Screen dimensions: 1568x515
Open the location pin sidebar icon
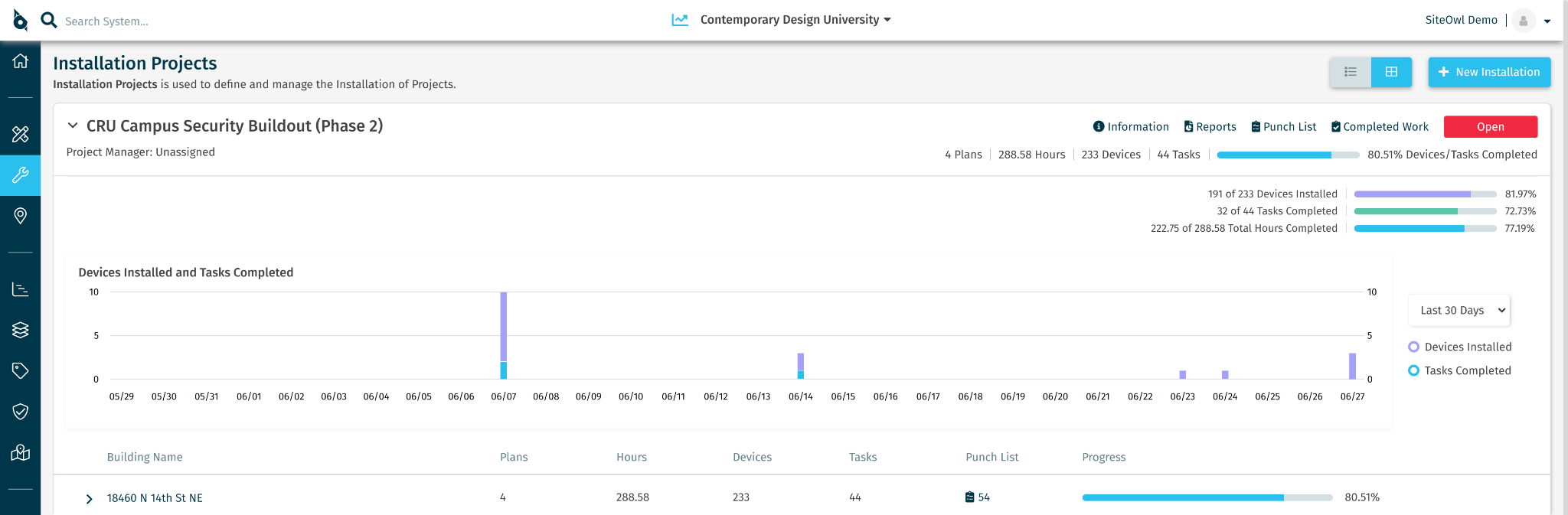coord(20,216)
